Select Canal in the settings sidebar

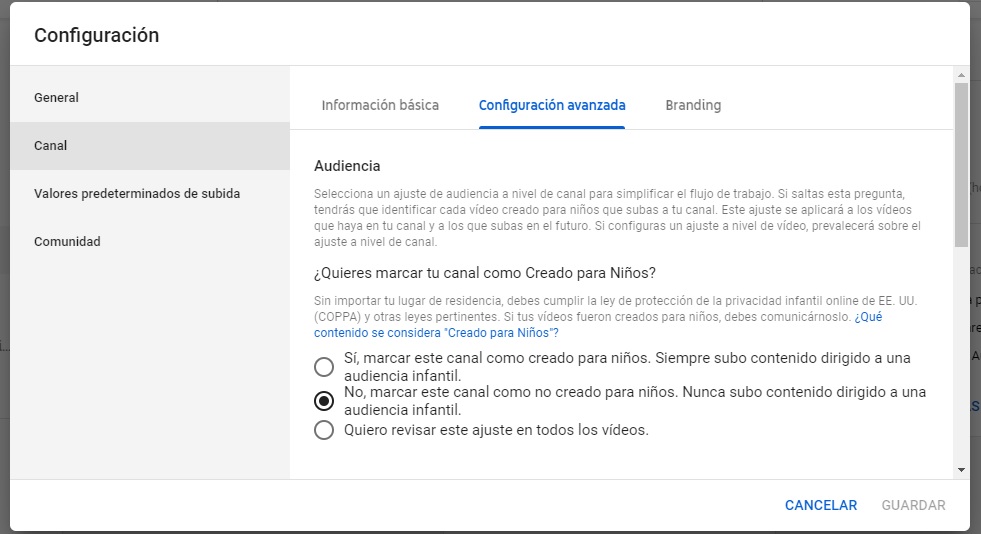tap(50, 146)
